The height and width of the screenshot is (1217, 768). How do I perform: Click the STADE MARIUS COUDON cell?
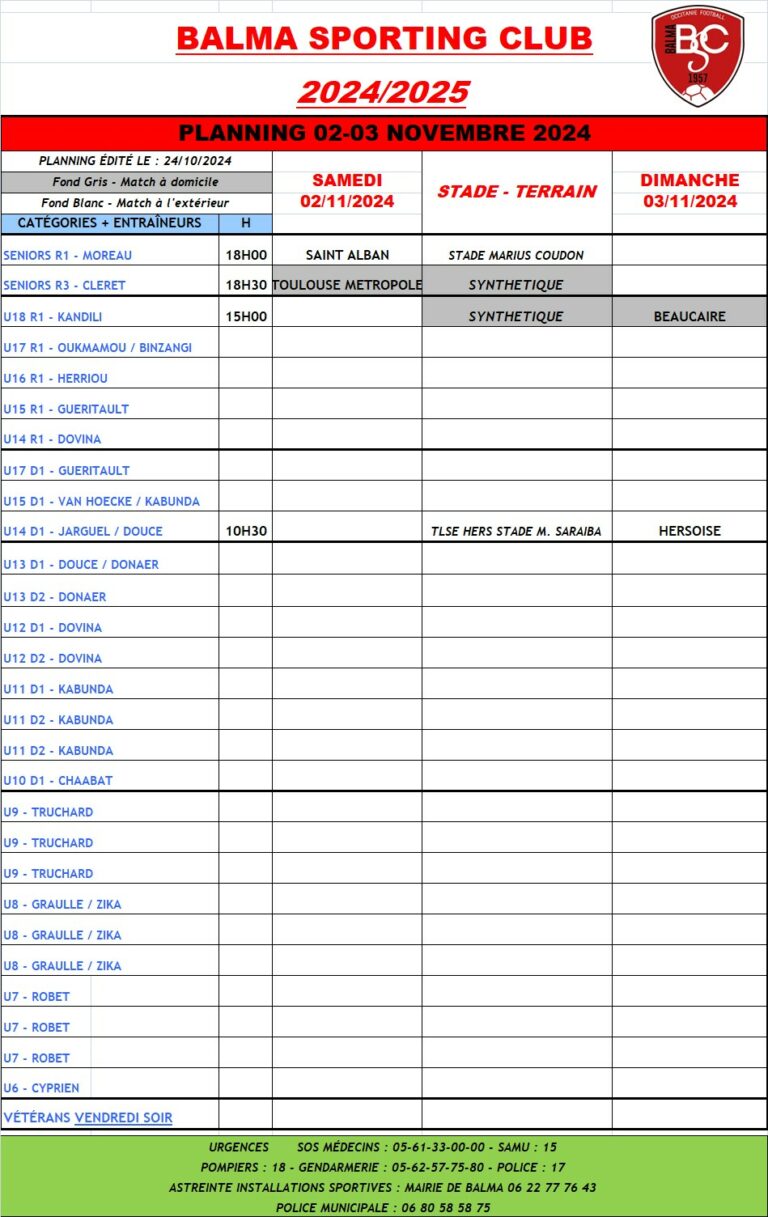coord(516,255)
